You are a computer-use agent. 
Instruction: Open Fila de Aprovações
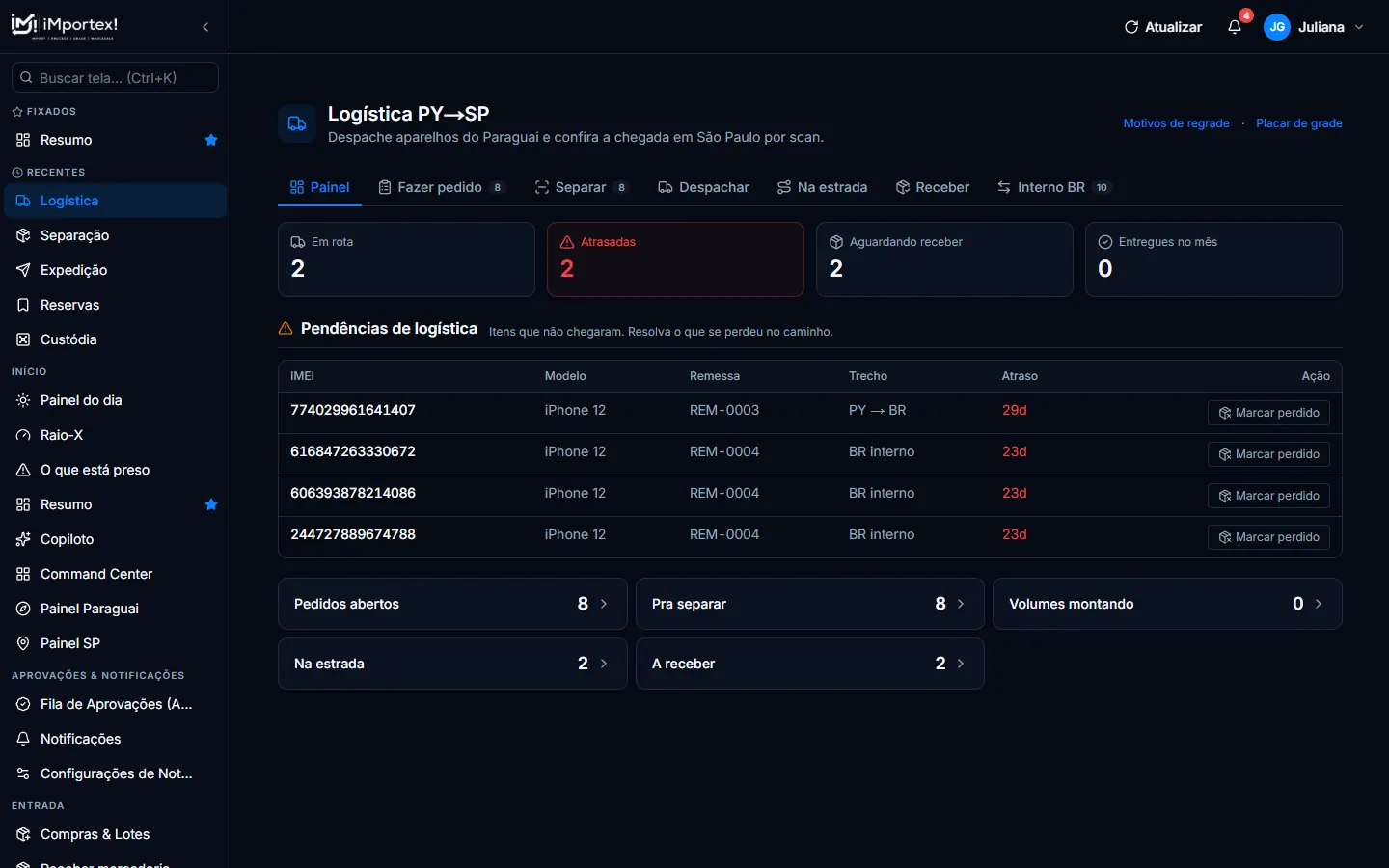(x=116, y=704)
